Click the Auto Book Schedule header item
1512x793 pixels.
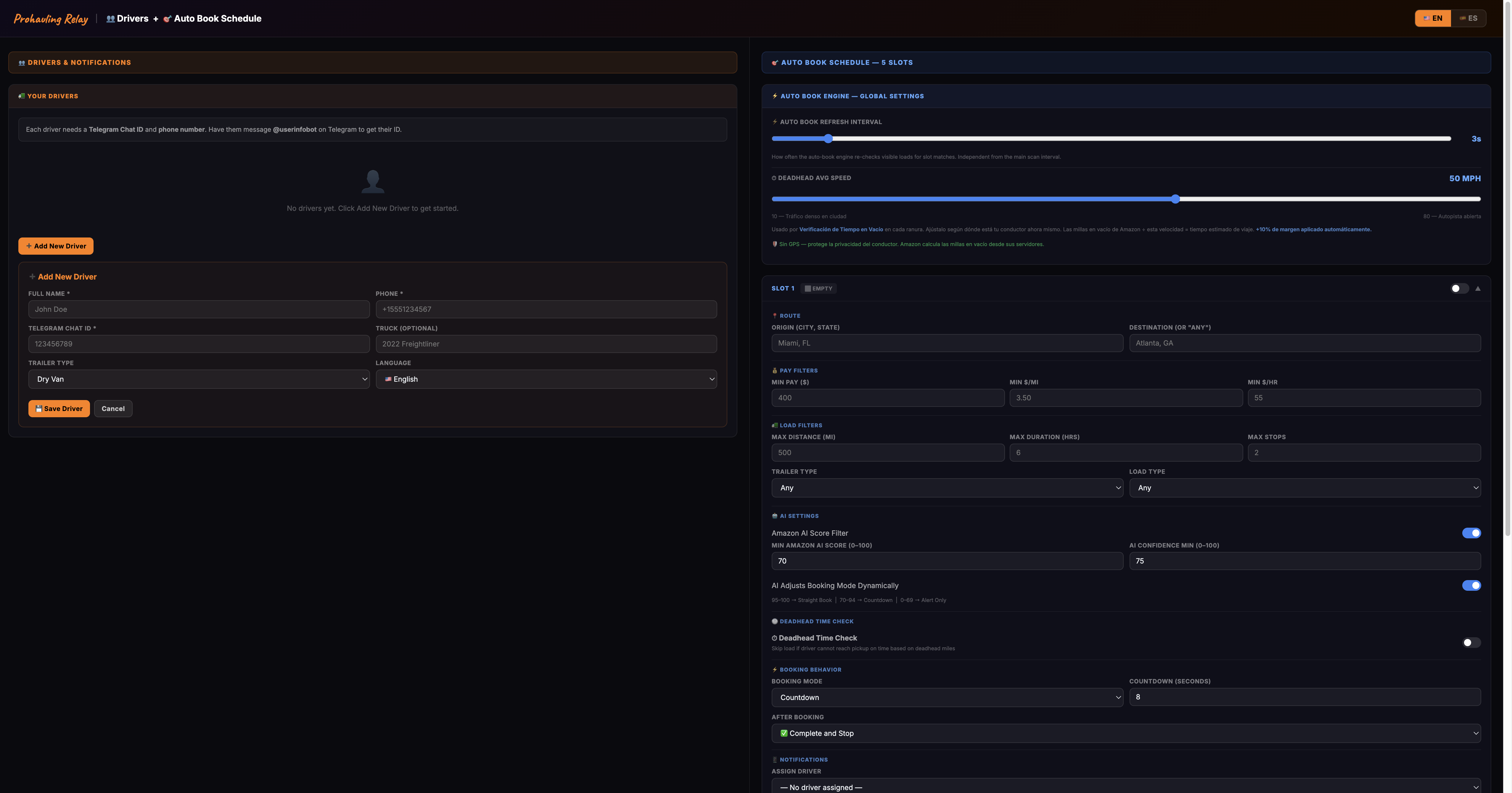point(213,19)
